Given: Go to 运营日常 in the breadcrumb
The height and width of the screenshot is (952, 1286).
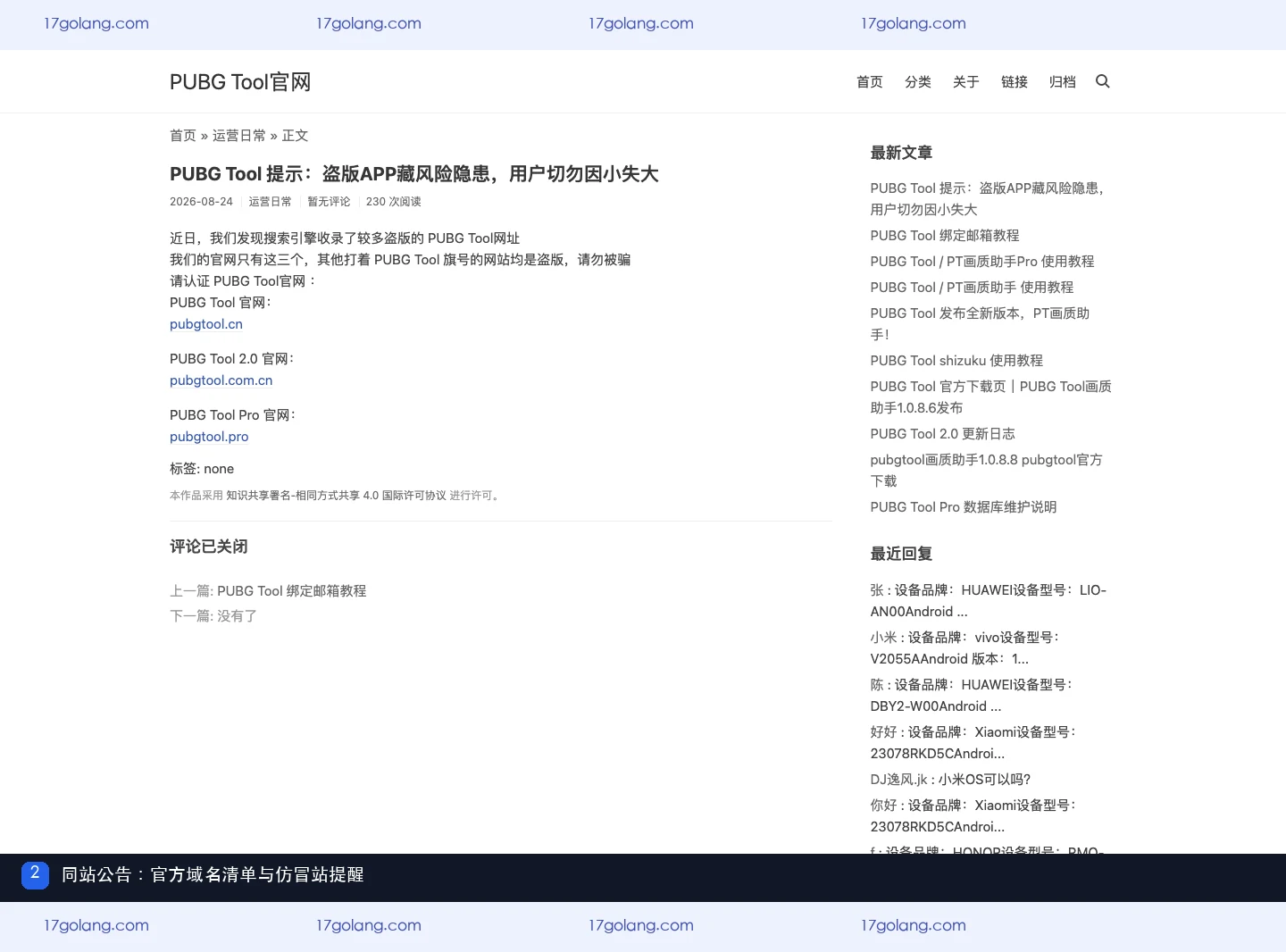Looking at the screenshot, I should pos(239,136).
